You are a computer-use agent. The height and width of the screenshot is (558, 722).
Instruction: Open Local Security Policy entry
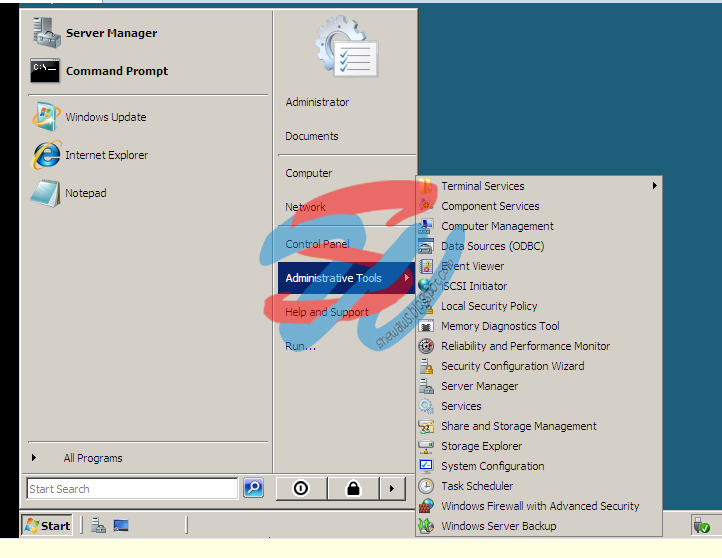point(539,306)
